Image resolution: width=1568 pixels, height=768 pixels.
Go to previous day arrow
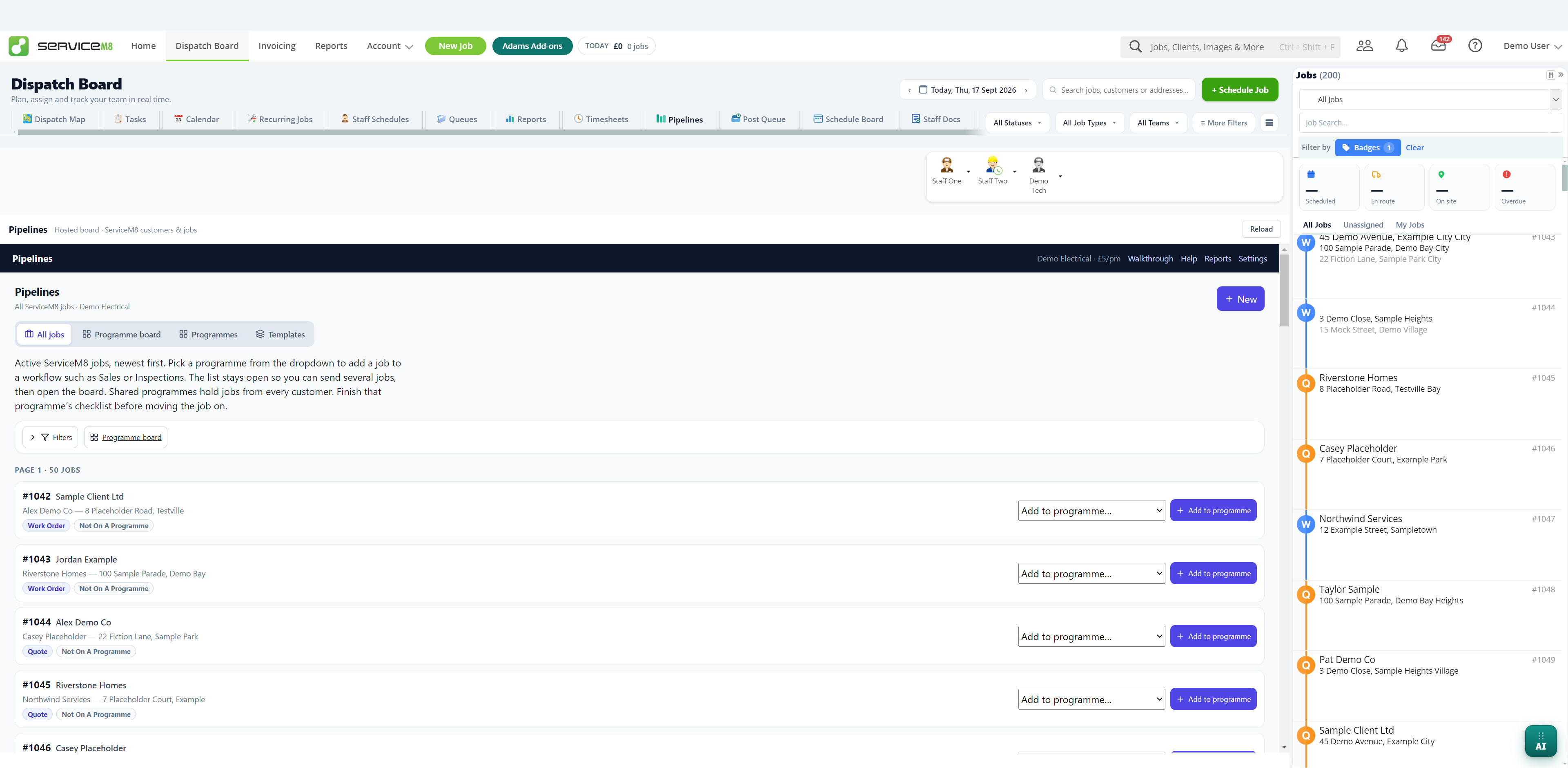(909, 90)
